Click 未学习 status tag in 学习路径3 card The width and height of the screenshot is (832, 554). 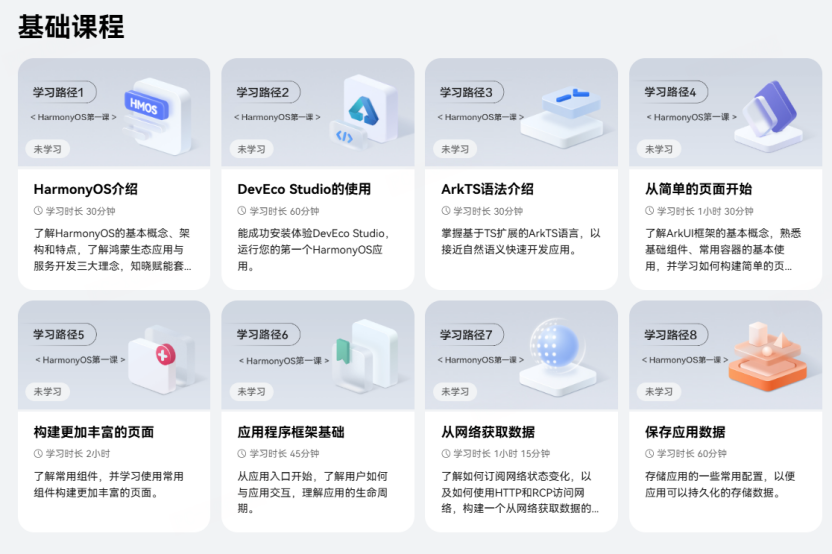(455, 149)
